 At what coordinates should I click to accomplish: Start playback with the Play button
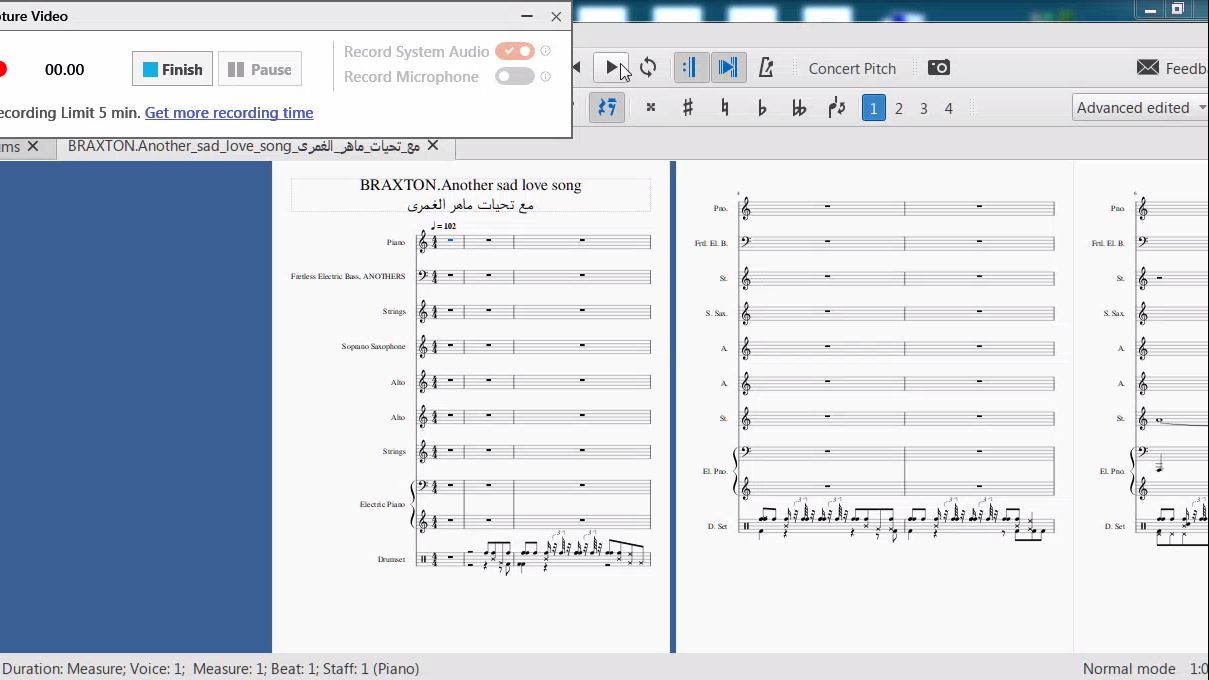(x=610, y=68)
